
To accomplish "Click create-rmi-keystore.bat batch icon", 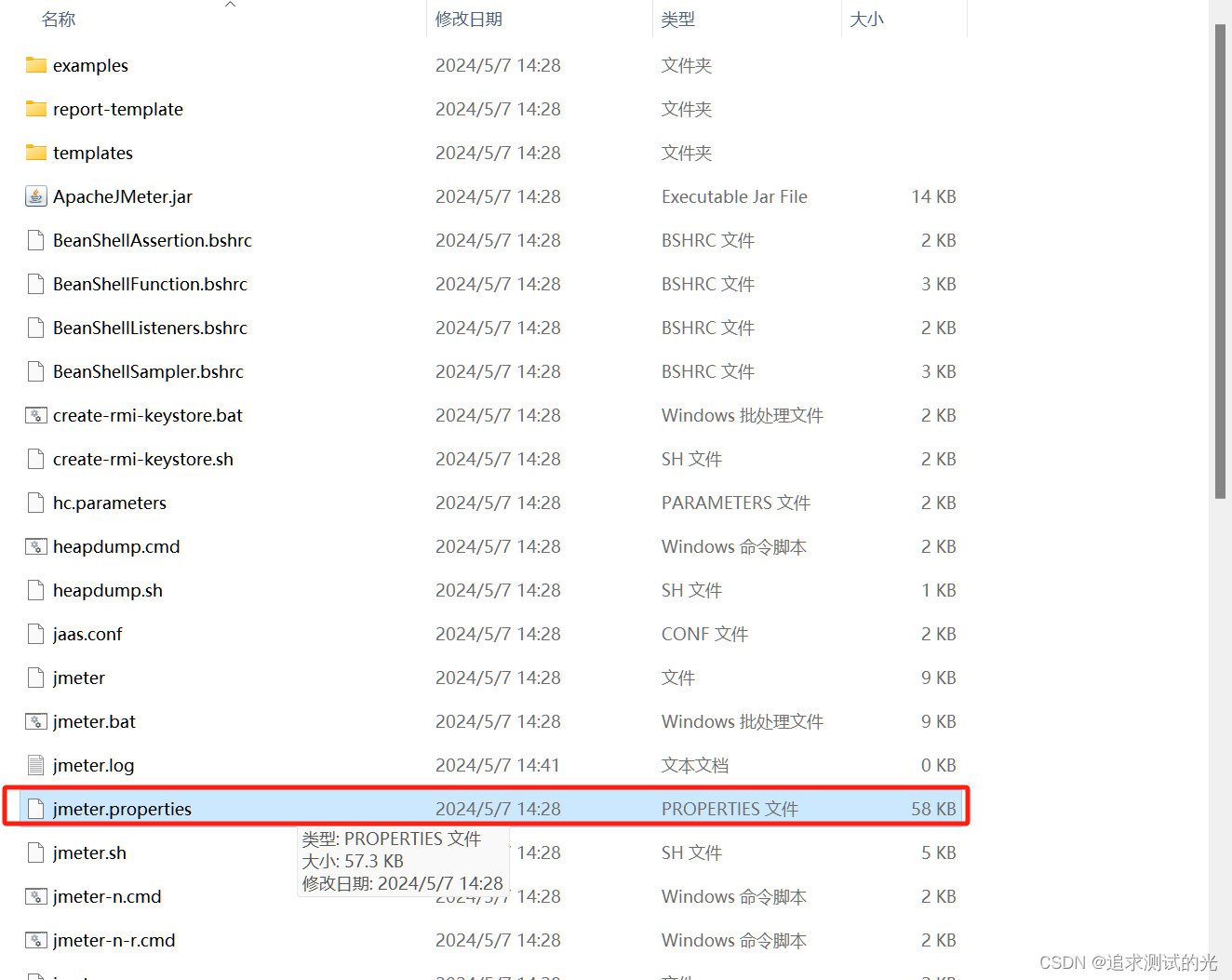I will pos(35,415).
